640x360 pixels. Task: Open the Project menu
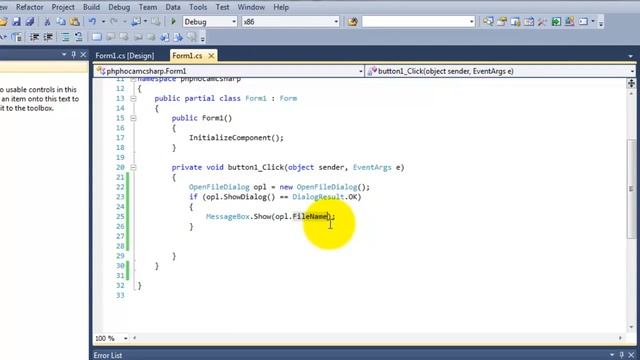[x=63, y=7]
